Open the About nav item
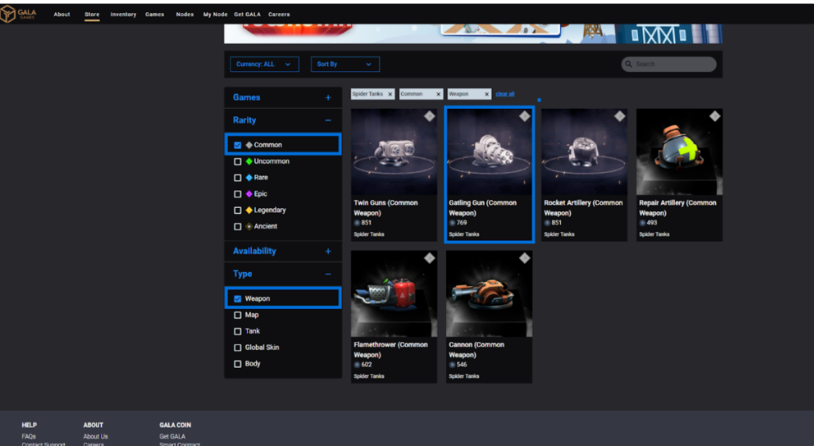The image size is (814, 446). (x=62, y=15)
